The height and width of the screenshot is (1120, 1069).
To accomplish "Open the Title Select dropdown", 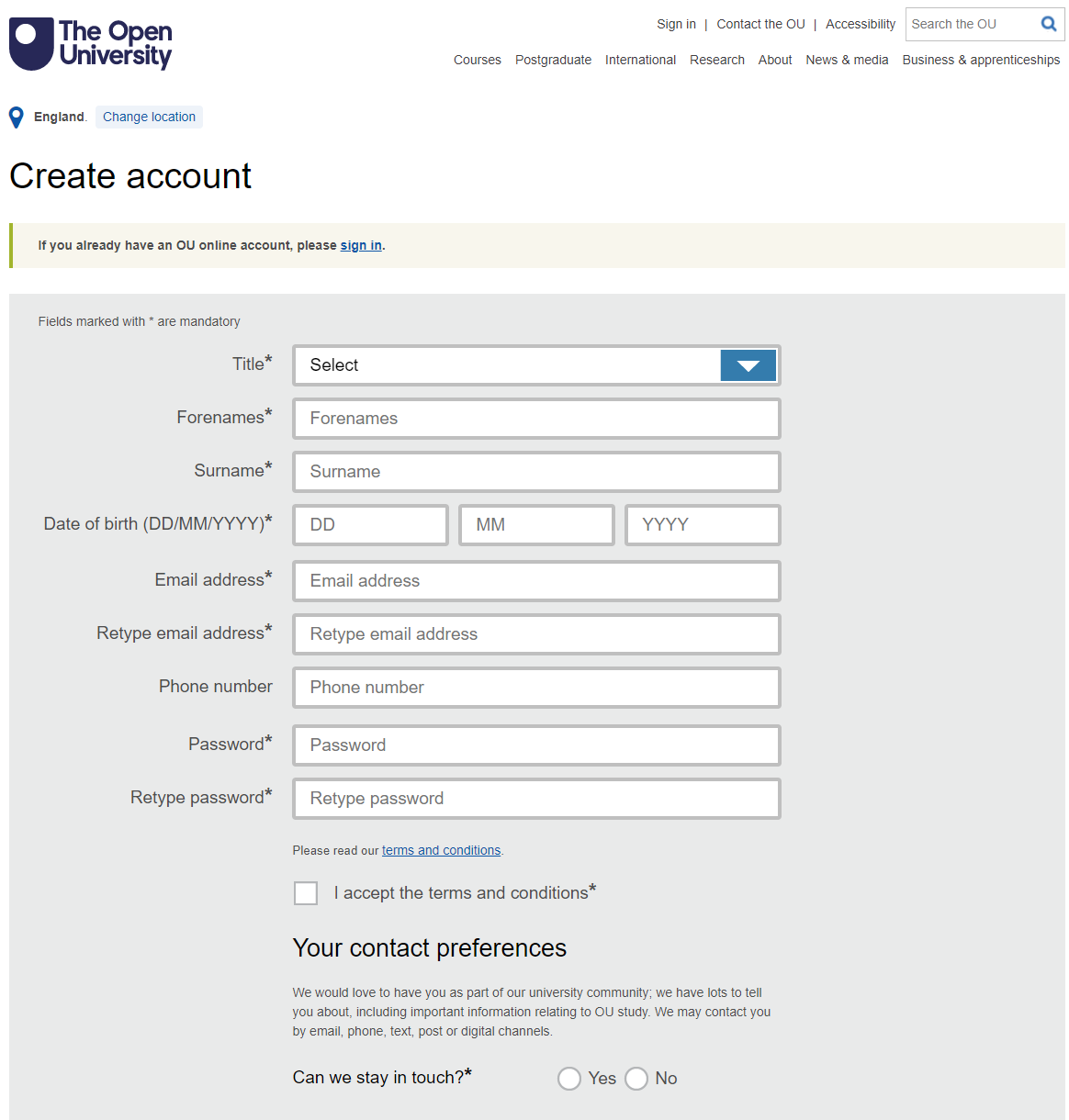I will click(x=514, y=365).
